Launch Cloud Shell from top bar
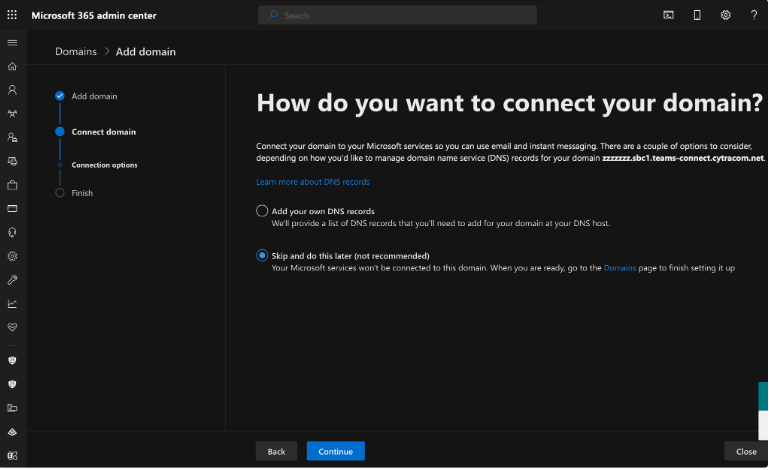 point(668,15)
